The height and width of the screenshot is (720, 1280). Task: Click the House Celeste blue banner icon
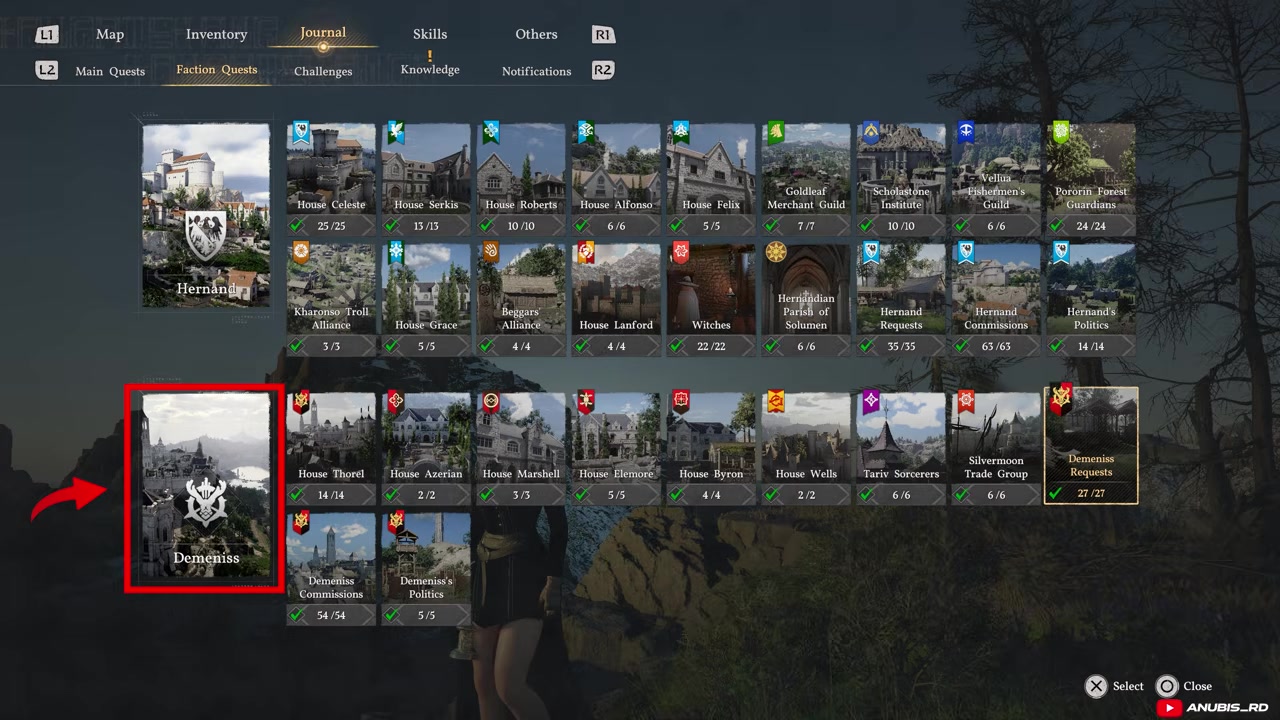pyautogui.click(x=300, y=133)
